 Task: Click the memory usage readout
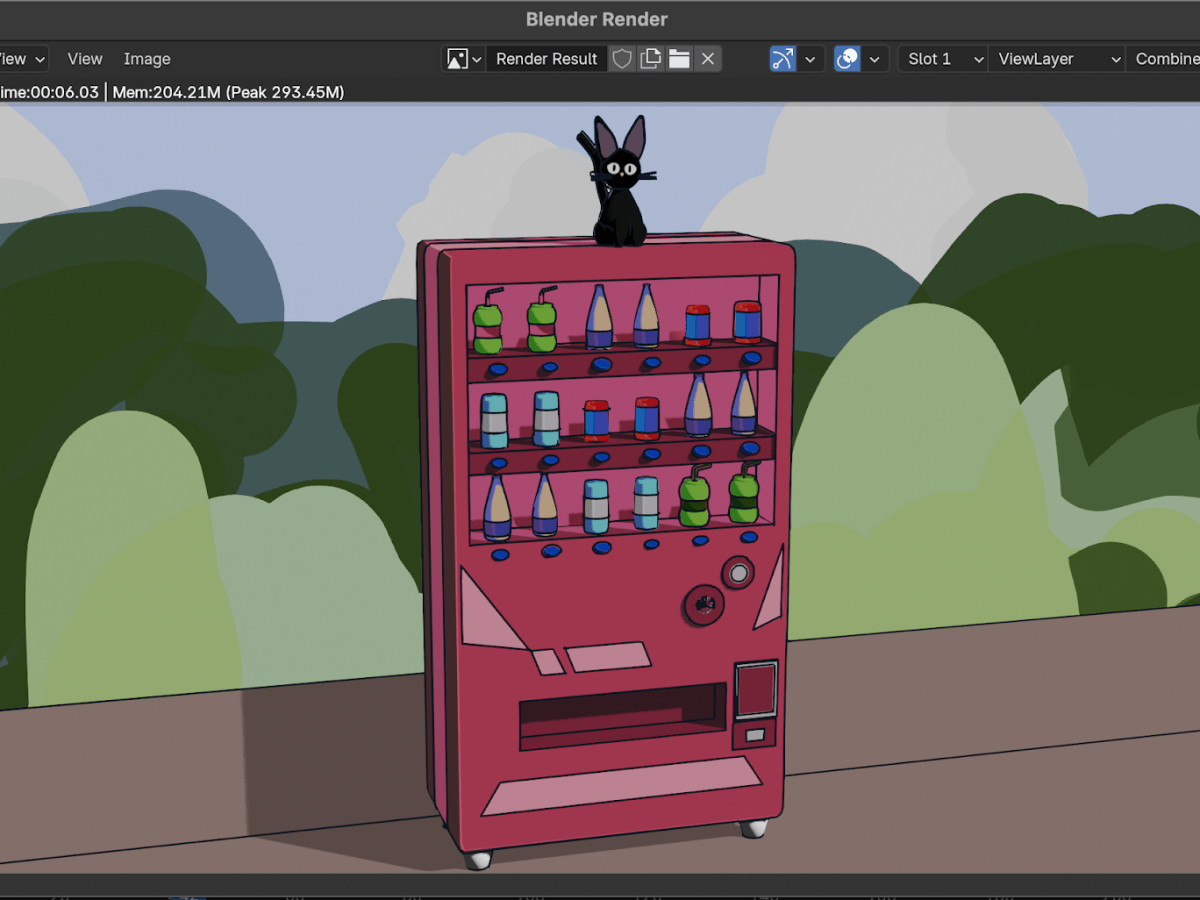[x=228, y=91]
